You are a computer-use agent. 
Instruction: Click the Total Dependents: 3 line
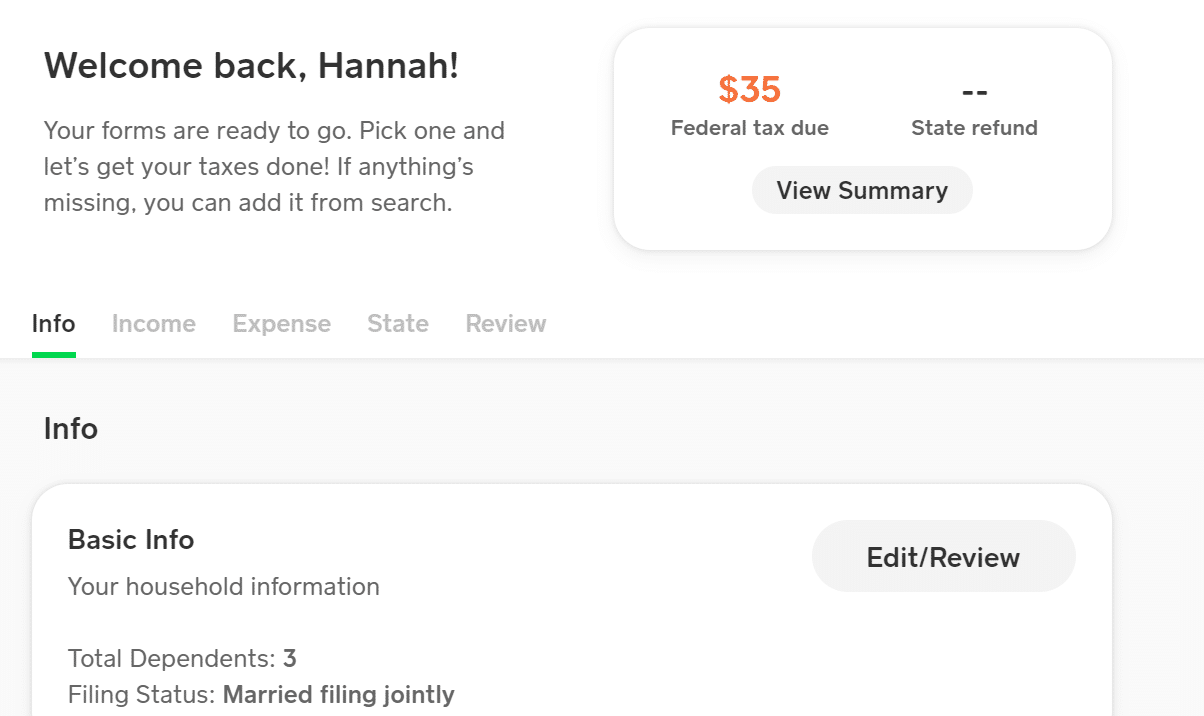tap(178, 658)
